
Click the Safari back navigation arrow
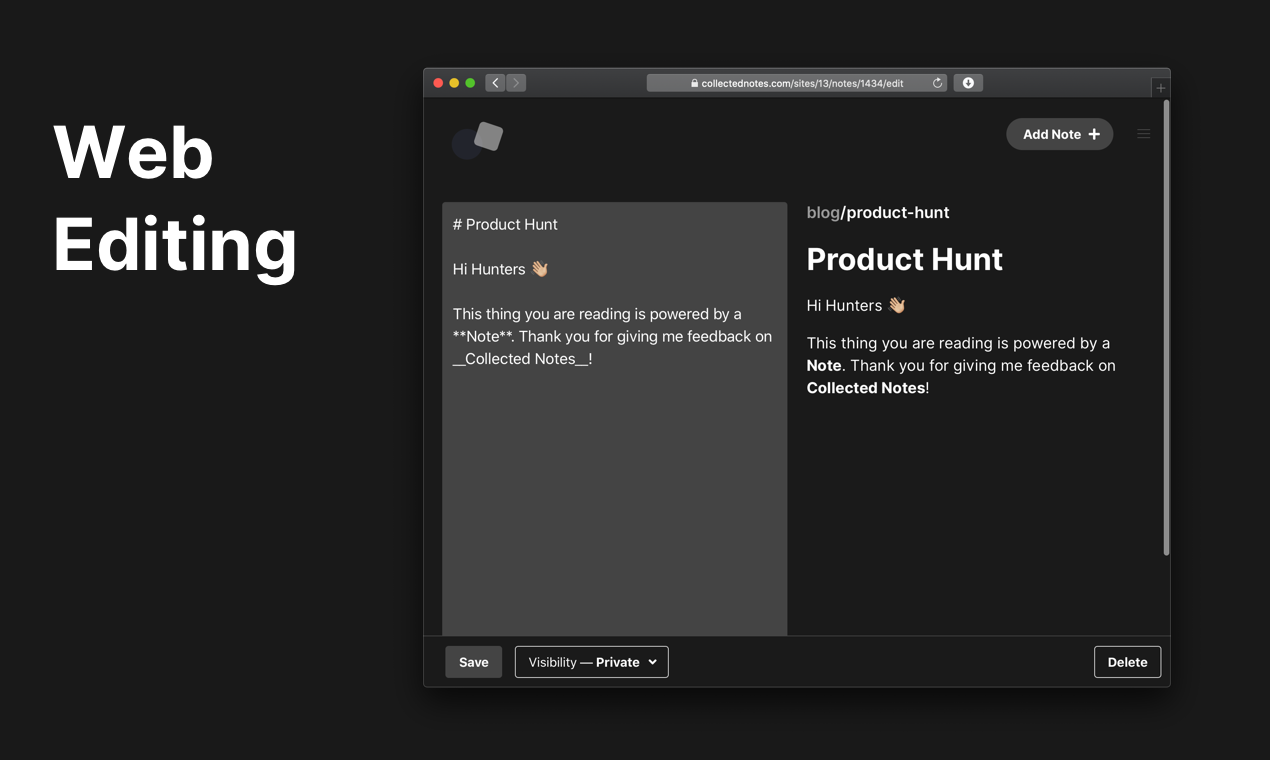[495, 83]
